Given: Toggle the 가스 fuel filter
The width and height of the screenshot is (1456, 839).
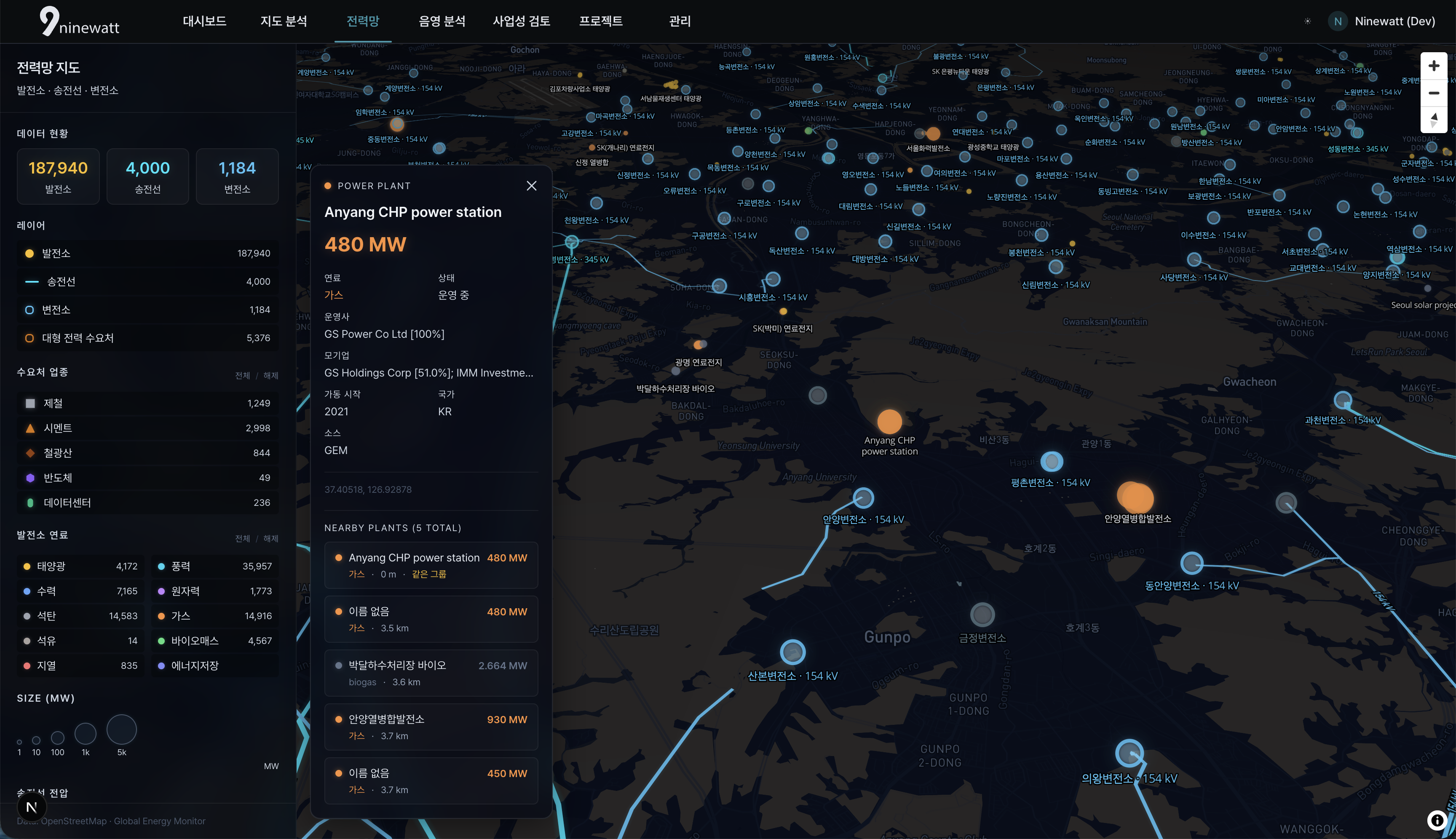Looking at the screenshot, I should (215, 616).
